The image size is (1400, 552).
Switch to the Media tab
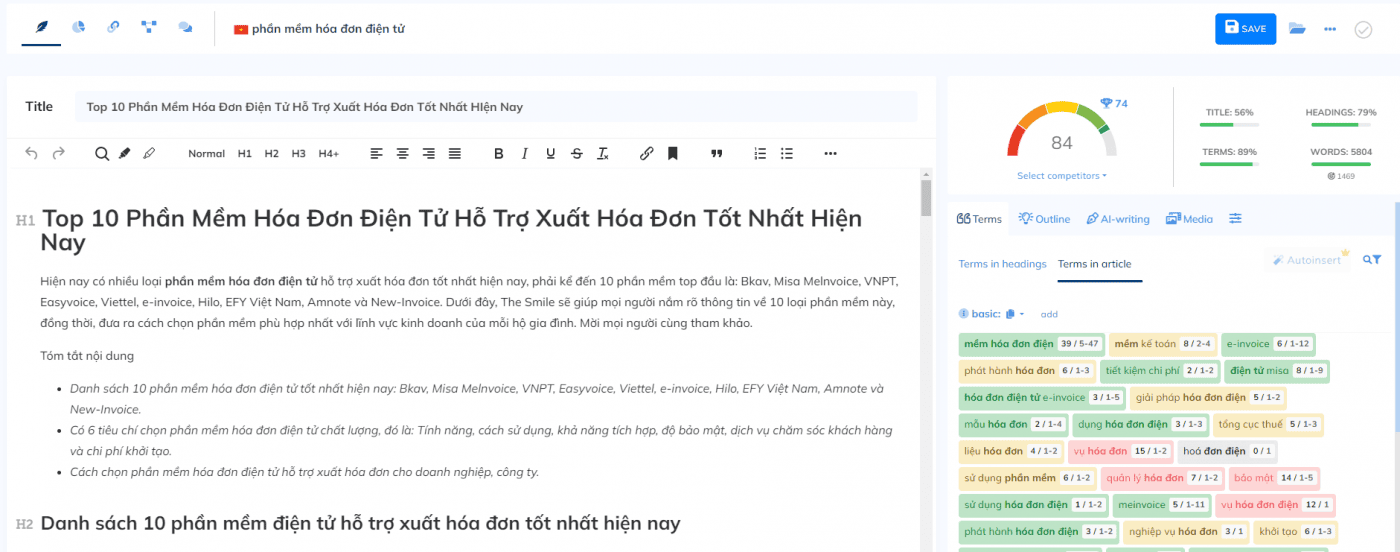[1189, 219]
